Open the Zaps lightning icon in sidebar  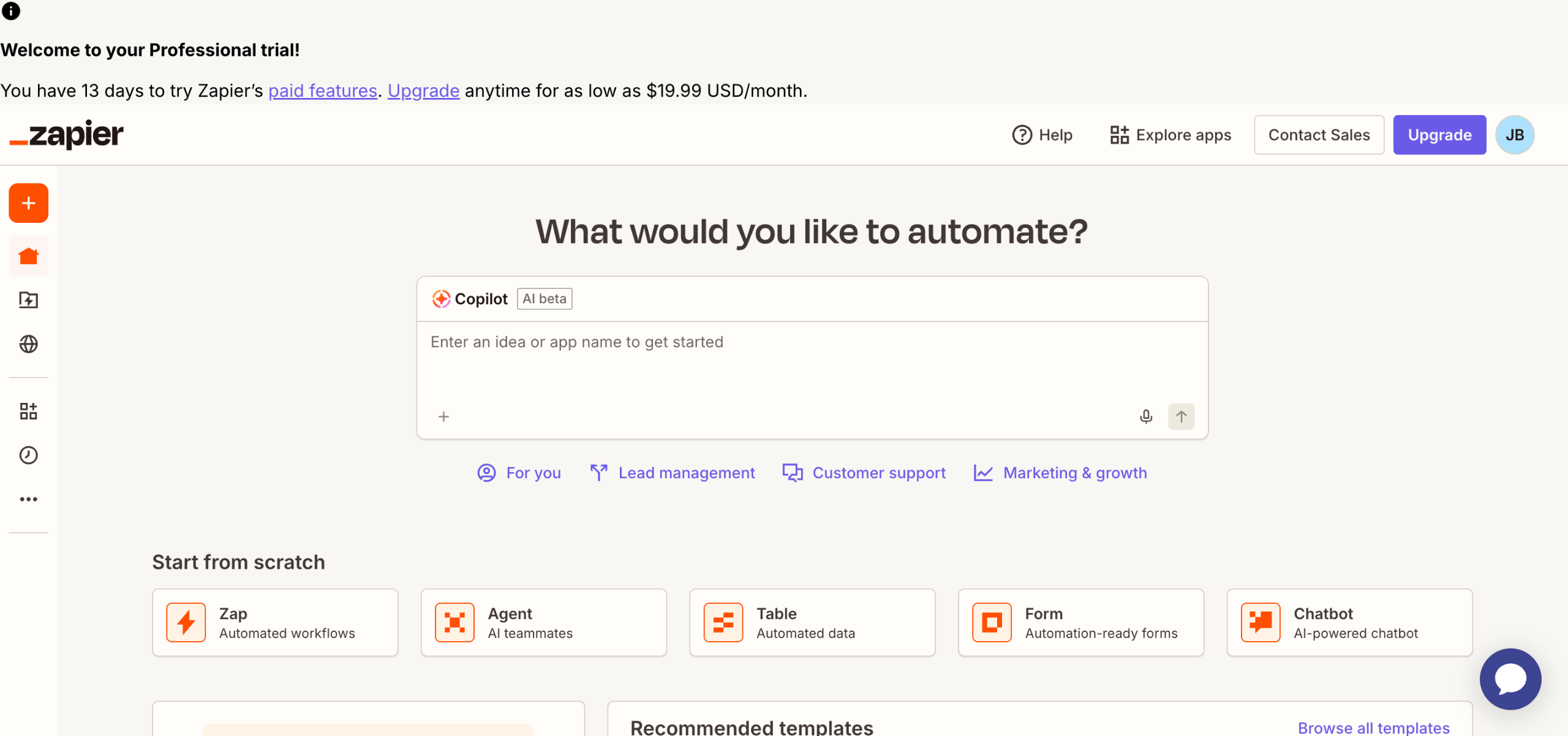click(28, 300)
